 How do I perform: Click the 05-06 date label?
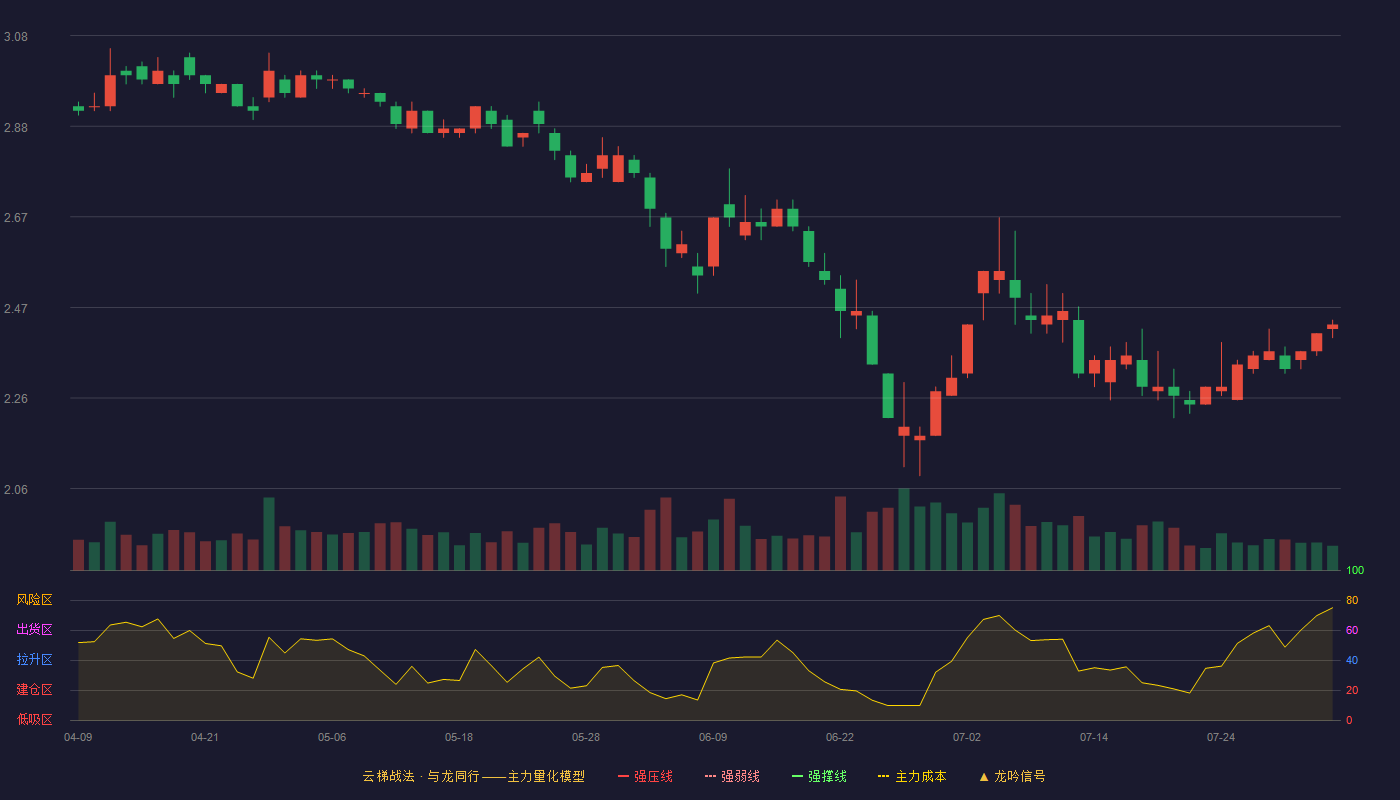coord(332,737)
